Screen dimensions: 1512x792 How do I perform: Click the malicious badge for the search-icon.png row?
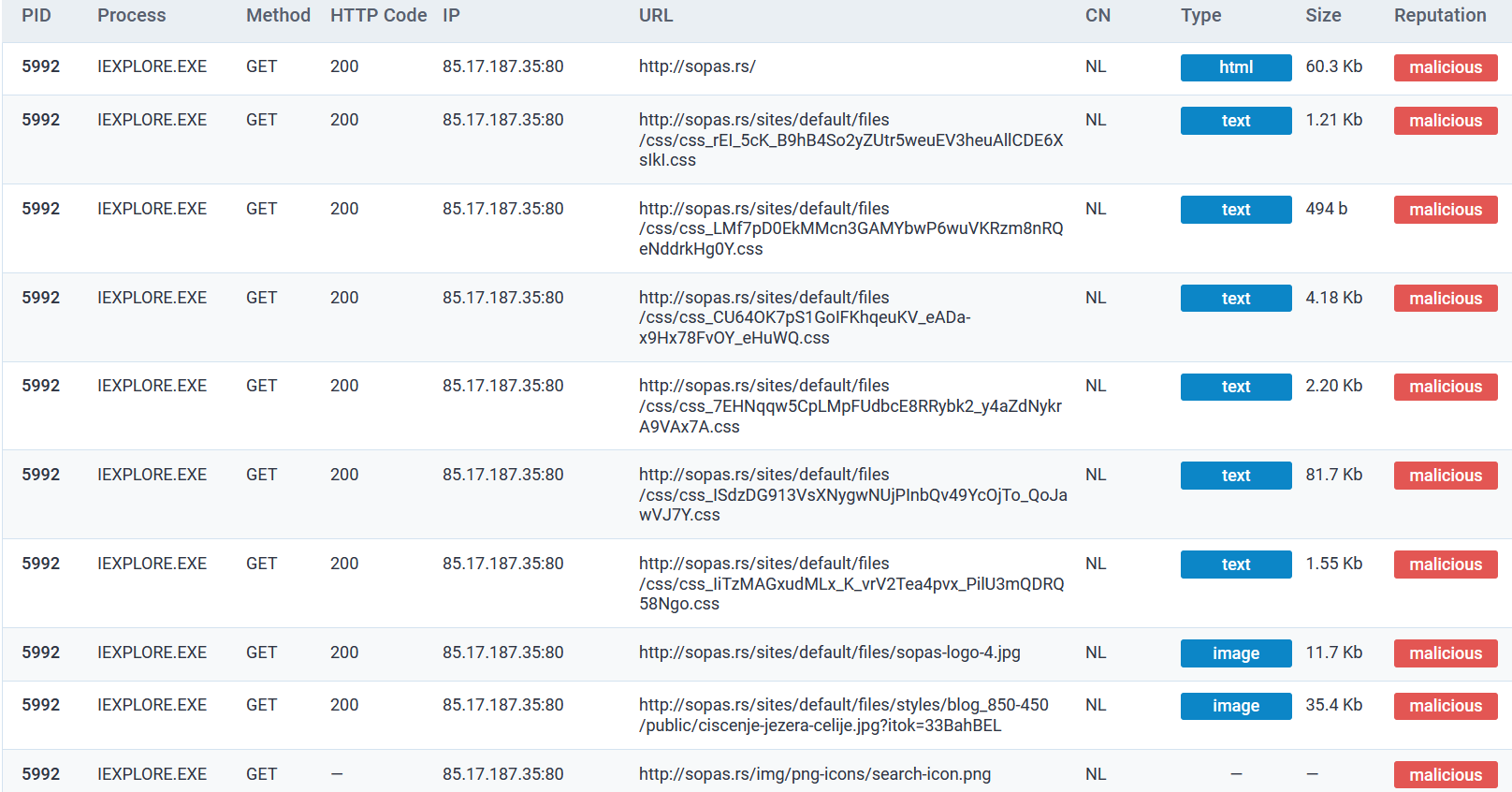(1446, 775)
